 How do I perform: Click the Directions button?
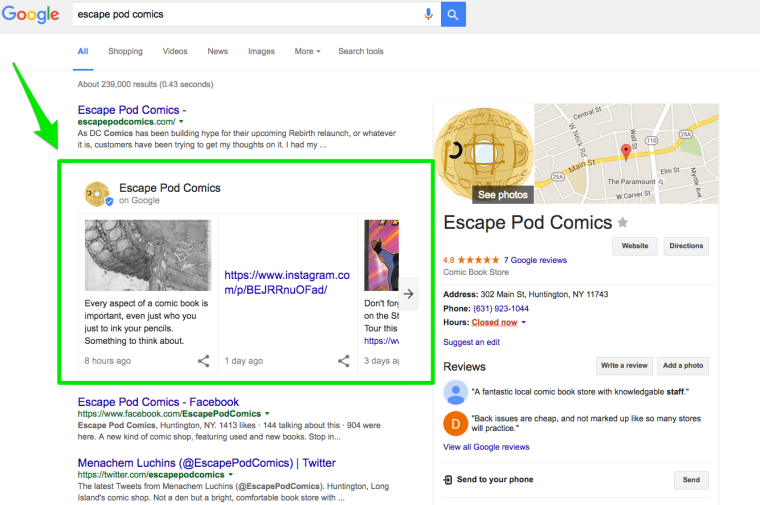pyautogui.click(x=686, y=246)
